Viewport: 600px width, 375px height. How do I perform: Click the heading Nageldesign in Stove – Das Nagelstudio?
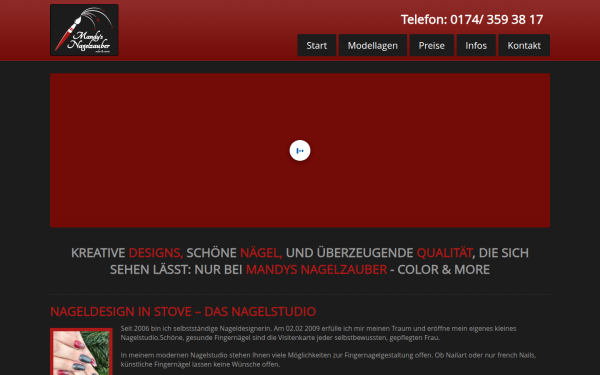click(x=183, y=311)
